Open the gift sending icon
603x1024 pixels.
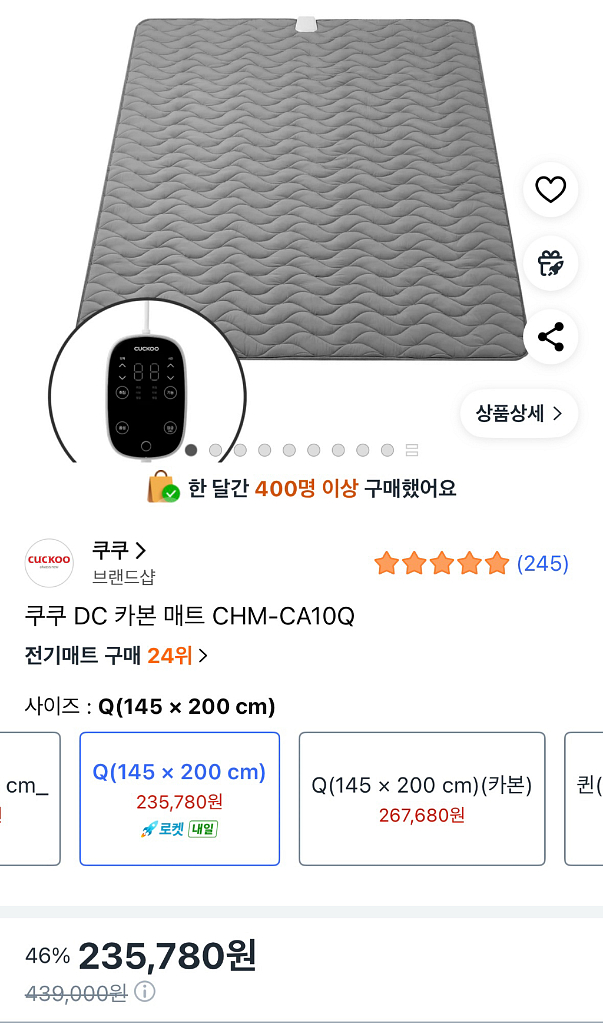pos(551,264)
